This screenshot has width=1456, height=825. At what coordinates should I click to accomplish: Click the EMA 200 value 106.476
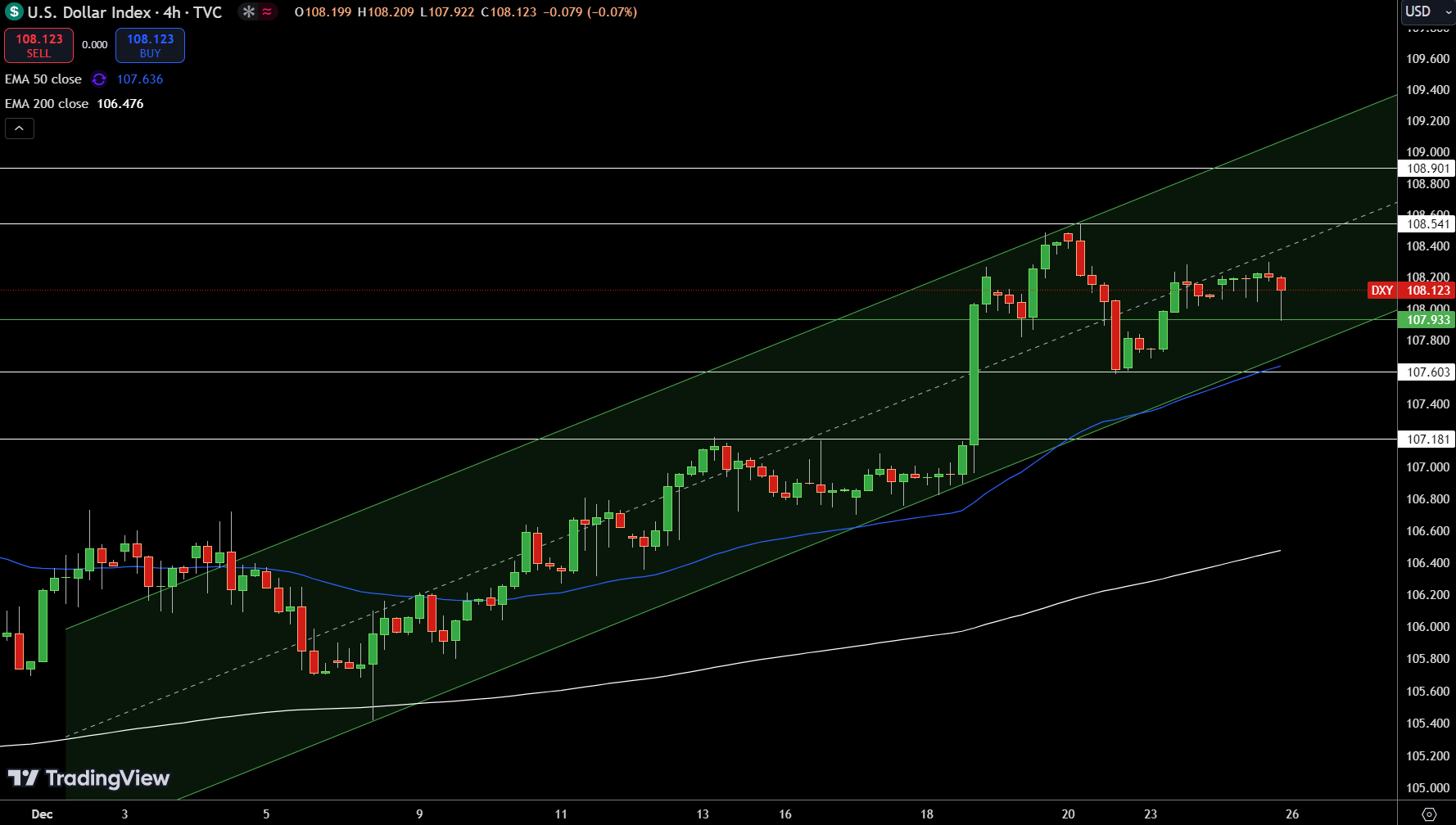(120, 104)
